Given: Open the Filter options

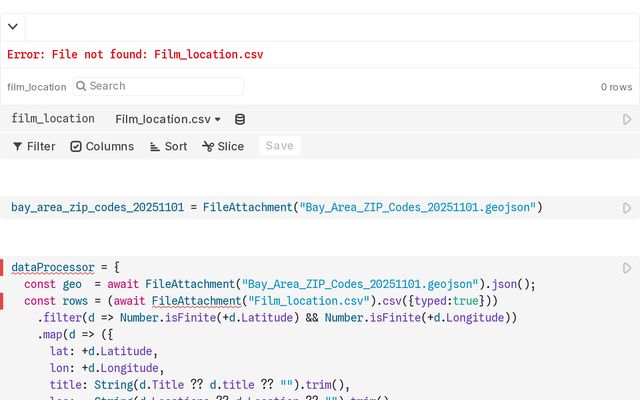Looking at the screenshot, I should point(33,146).
